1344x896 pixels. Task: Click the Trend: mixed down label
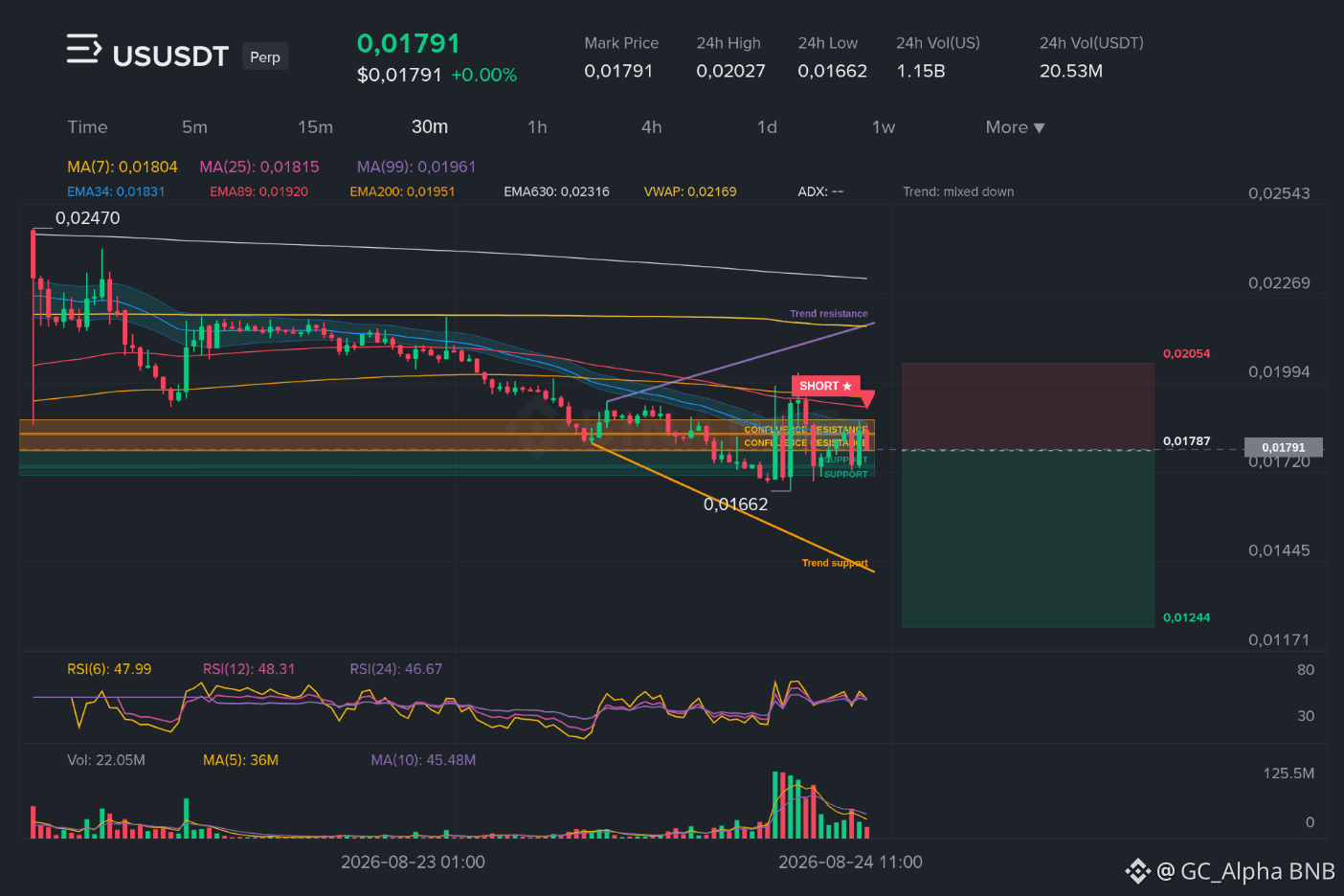click(x=958, y=191)
